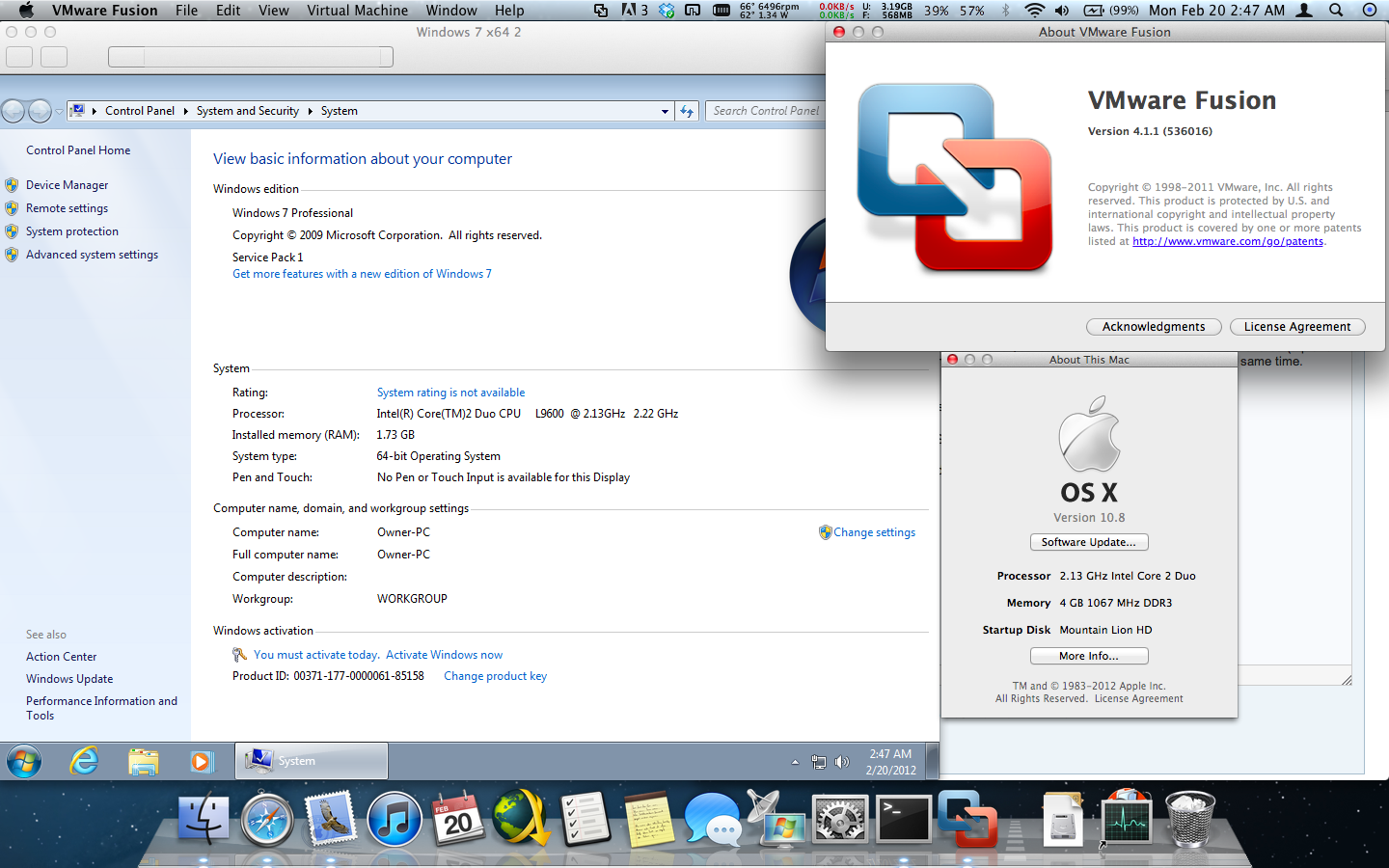Viewport: 1389px width, 868px height.
Task: Click Change product key link
Action: coord(495,676)
